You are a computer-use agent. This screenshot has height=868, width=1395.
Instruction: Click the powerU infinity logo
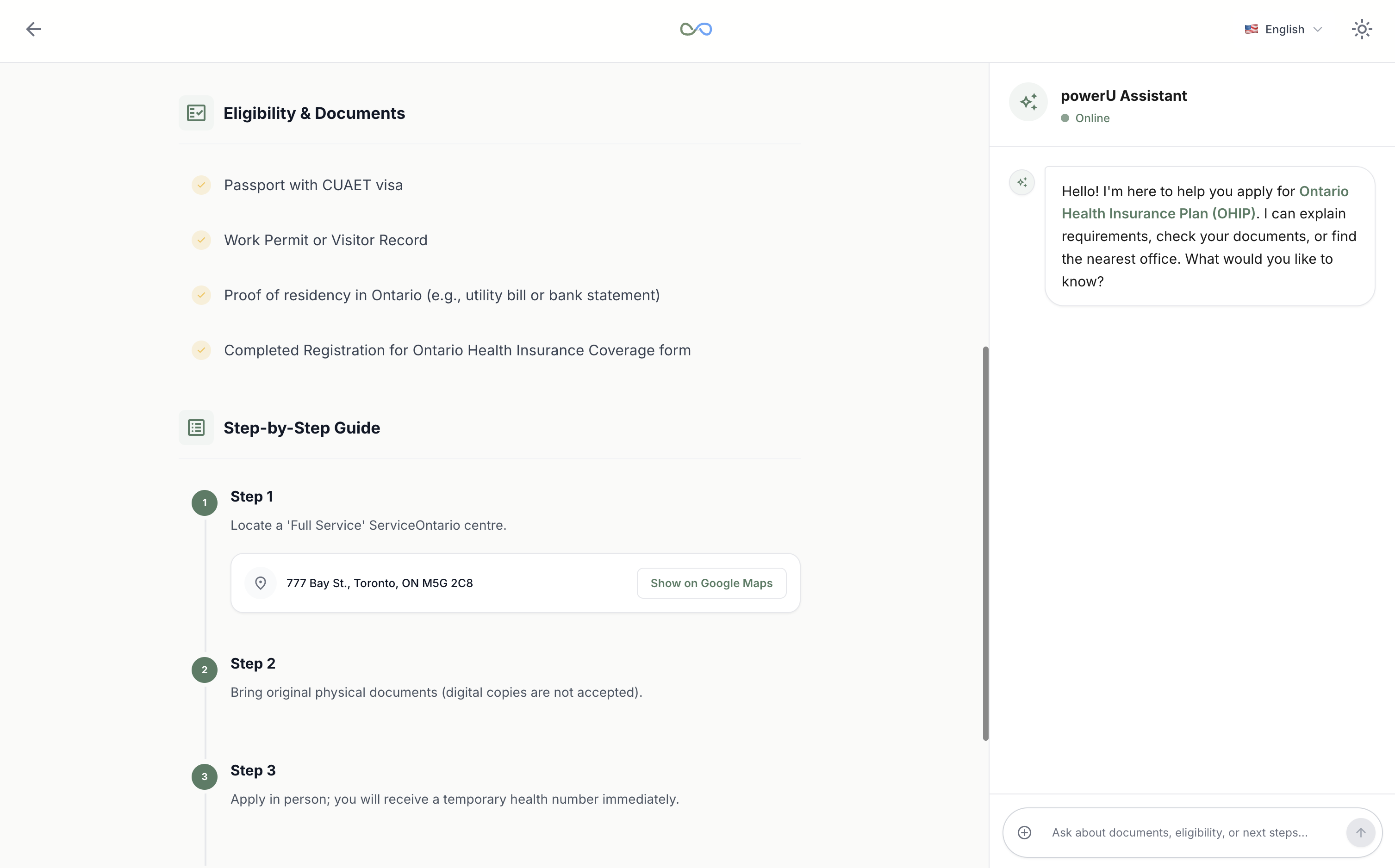pyautogui.click(x=696, y=29)
